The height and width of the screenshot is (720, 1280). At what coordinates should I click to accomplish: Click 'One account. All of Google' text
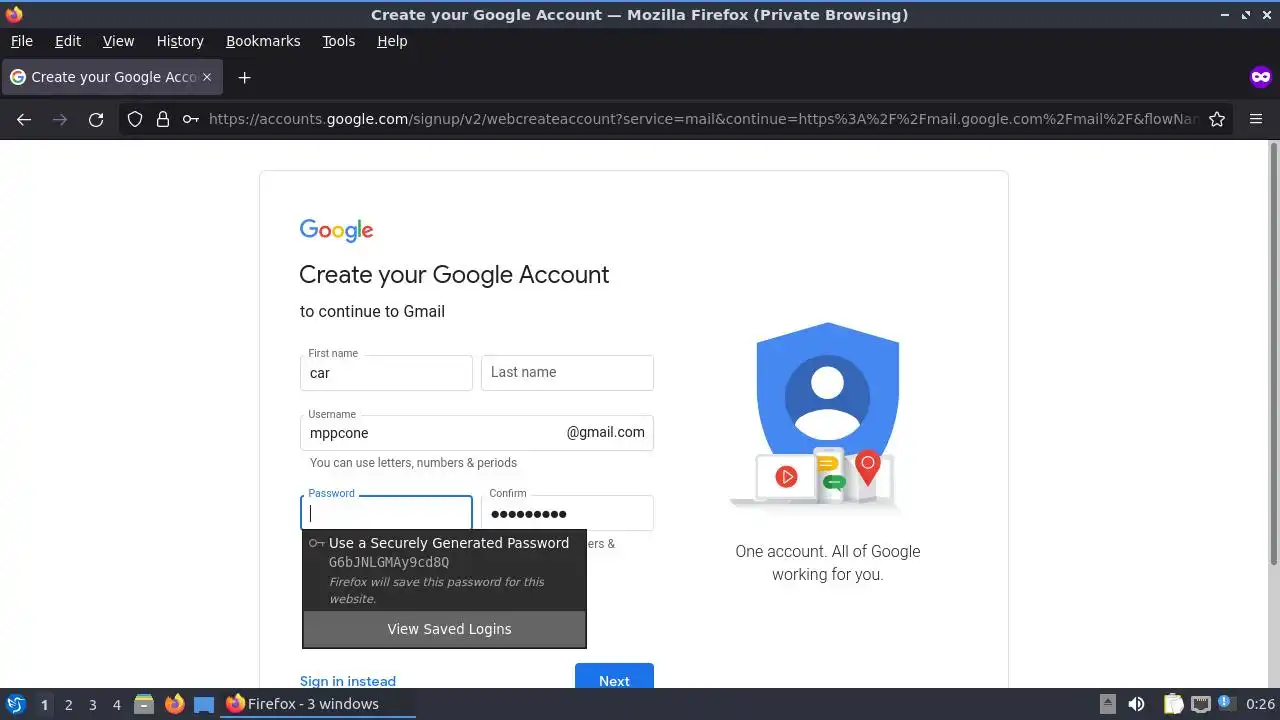pos(827,551)
